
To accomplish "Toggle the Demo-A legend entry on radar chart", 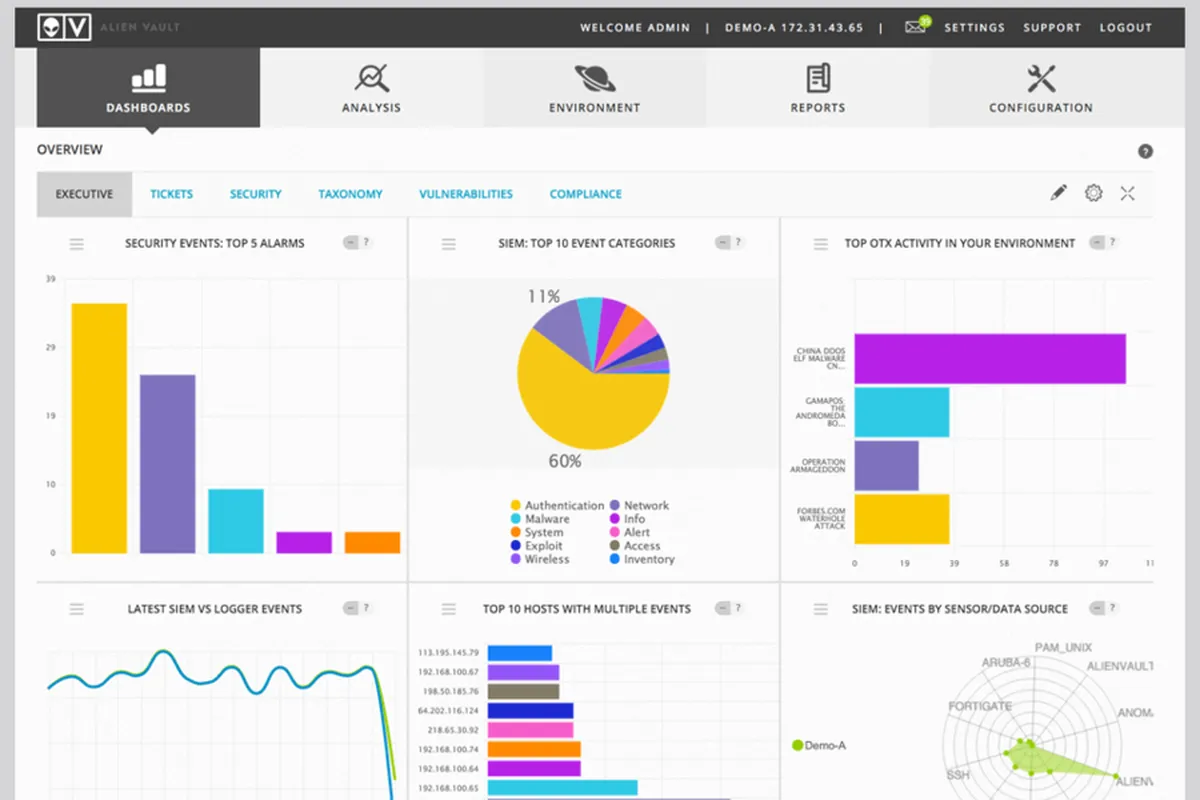I will tap(818, 745).
